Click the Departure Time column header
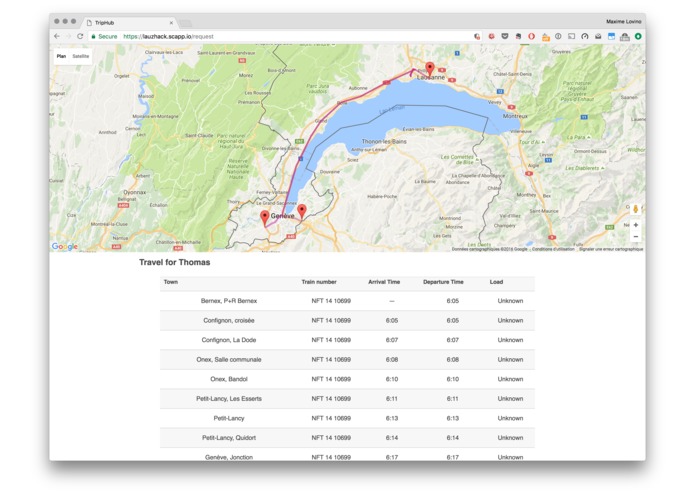Screen dimensions: 695x494 [443, 282]
